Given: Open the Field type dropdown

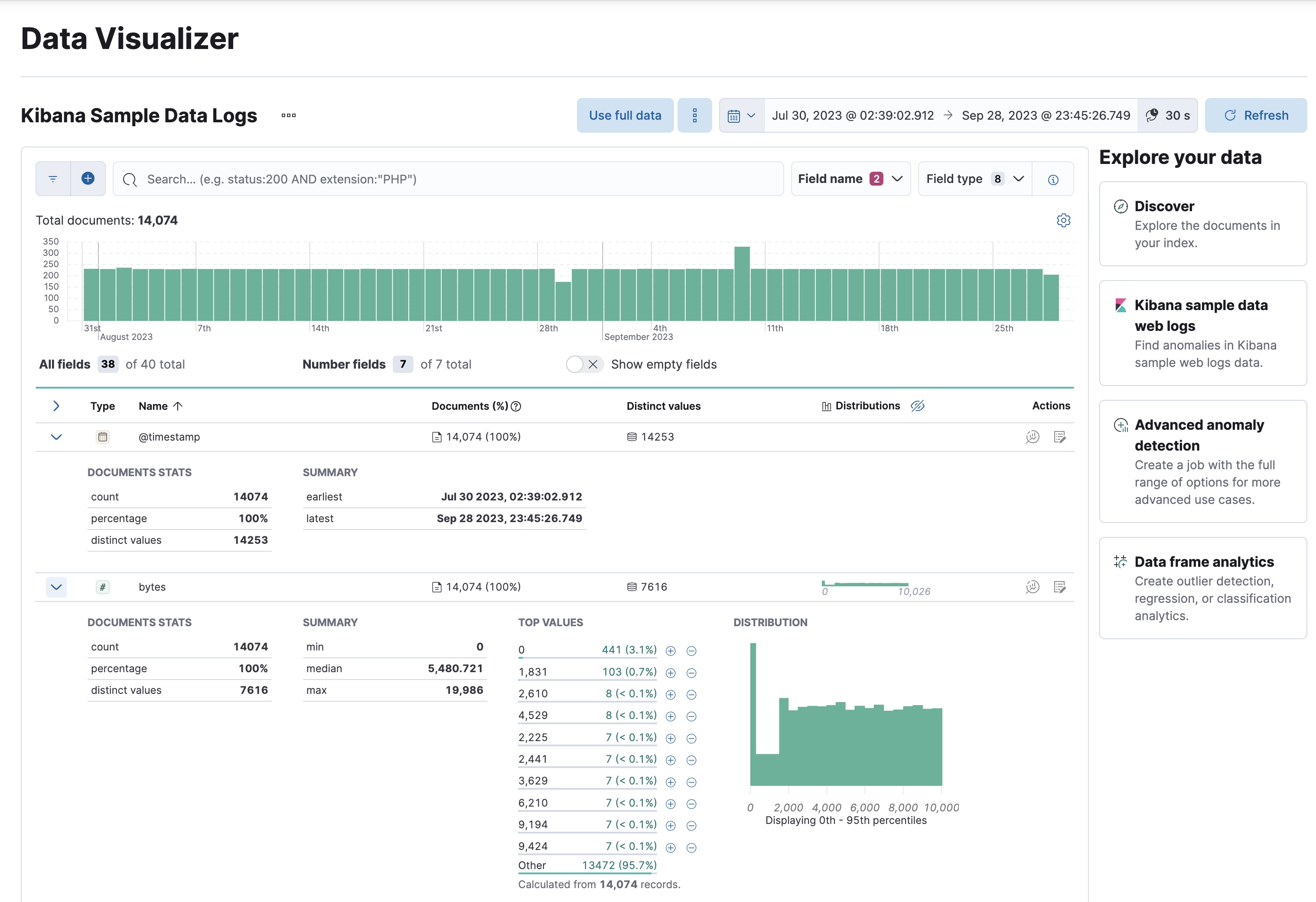Looking at the screenshot, I should [974, 179].
